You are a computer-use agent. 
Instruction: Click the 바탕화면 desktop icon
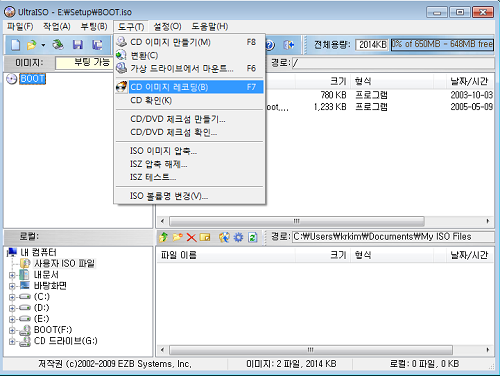coord(25,286)
